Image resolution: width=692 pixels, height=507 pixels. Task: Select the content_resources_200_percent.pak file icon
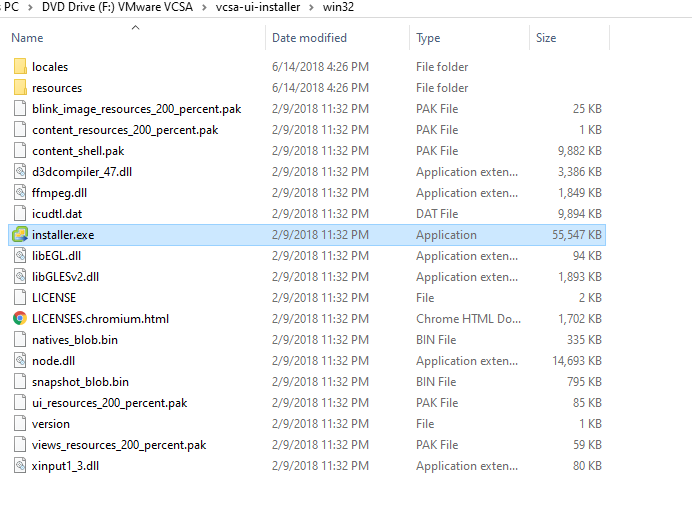coord(20,130)
